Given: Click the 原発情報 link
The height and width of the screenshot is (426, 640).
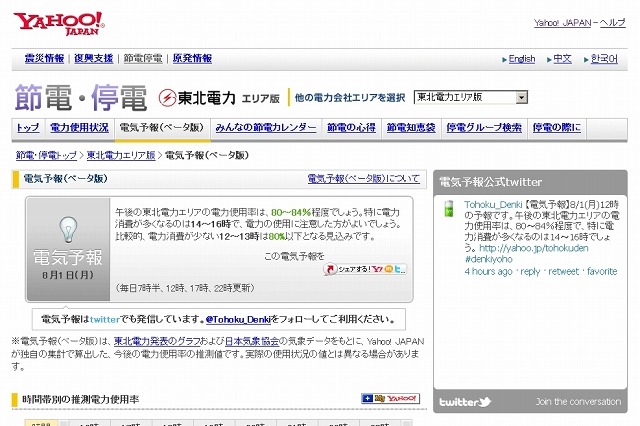Looking at the screenshot, I should 192,58.
